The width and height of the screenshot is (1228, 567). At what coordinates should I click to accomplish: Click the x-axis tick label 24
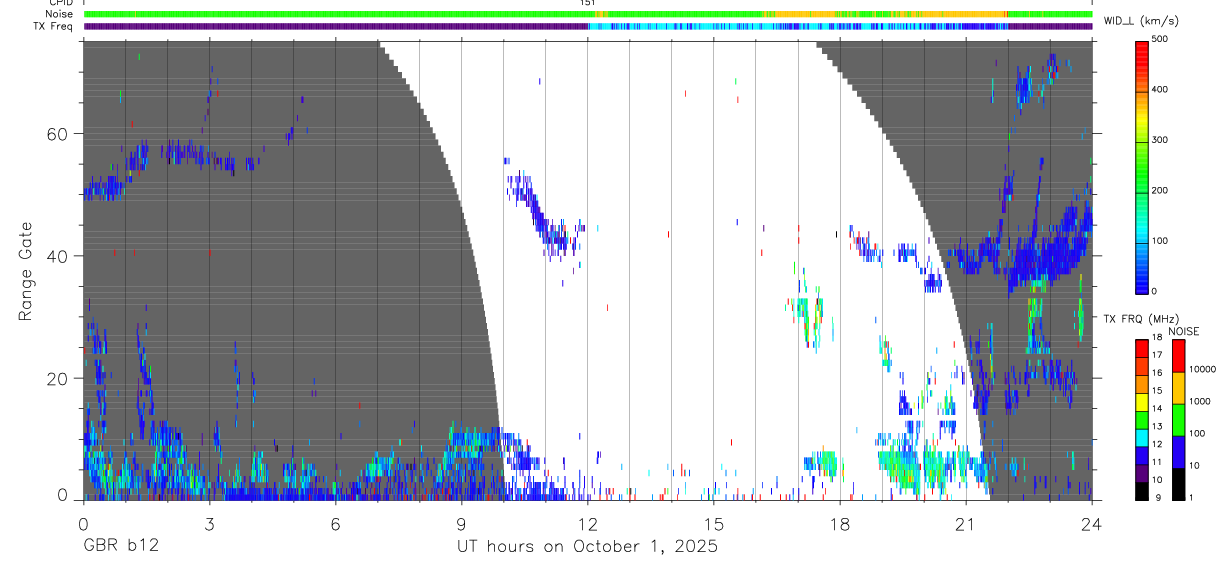[x=1091, y=524]
